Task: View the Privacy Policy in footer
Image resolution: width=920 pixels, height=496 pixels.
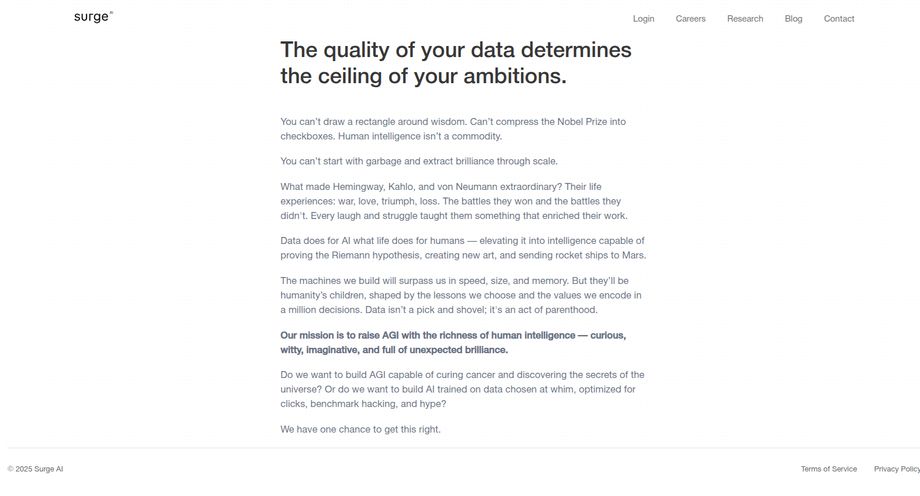Action: pos(897,469)
